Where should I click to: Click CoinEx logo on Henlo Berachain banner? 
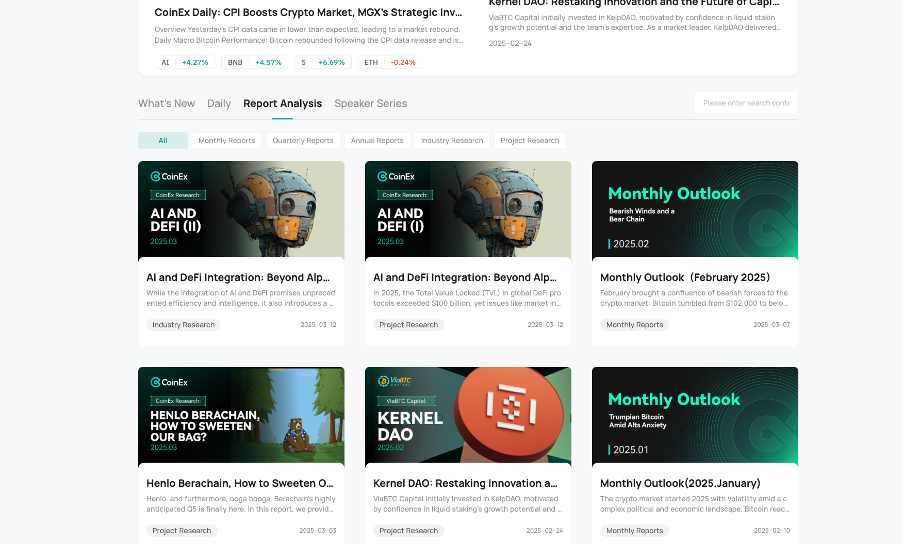tap(169, 382)
